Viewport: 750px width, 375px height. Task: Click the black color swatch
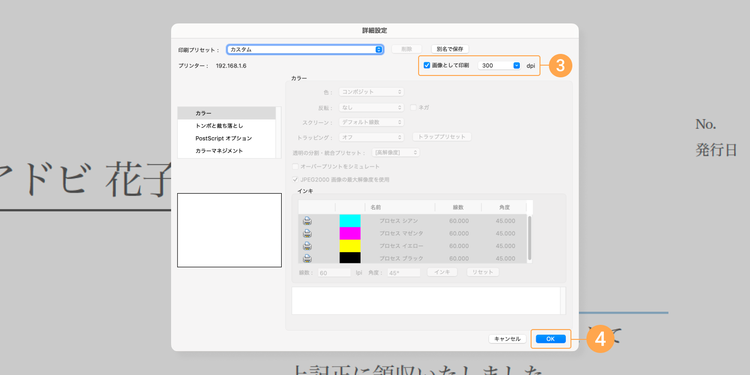point(350,258)
